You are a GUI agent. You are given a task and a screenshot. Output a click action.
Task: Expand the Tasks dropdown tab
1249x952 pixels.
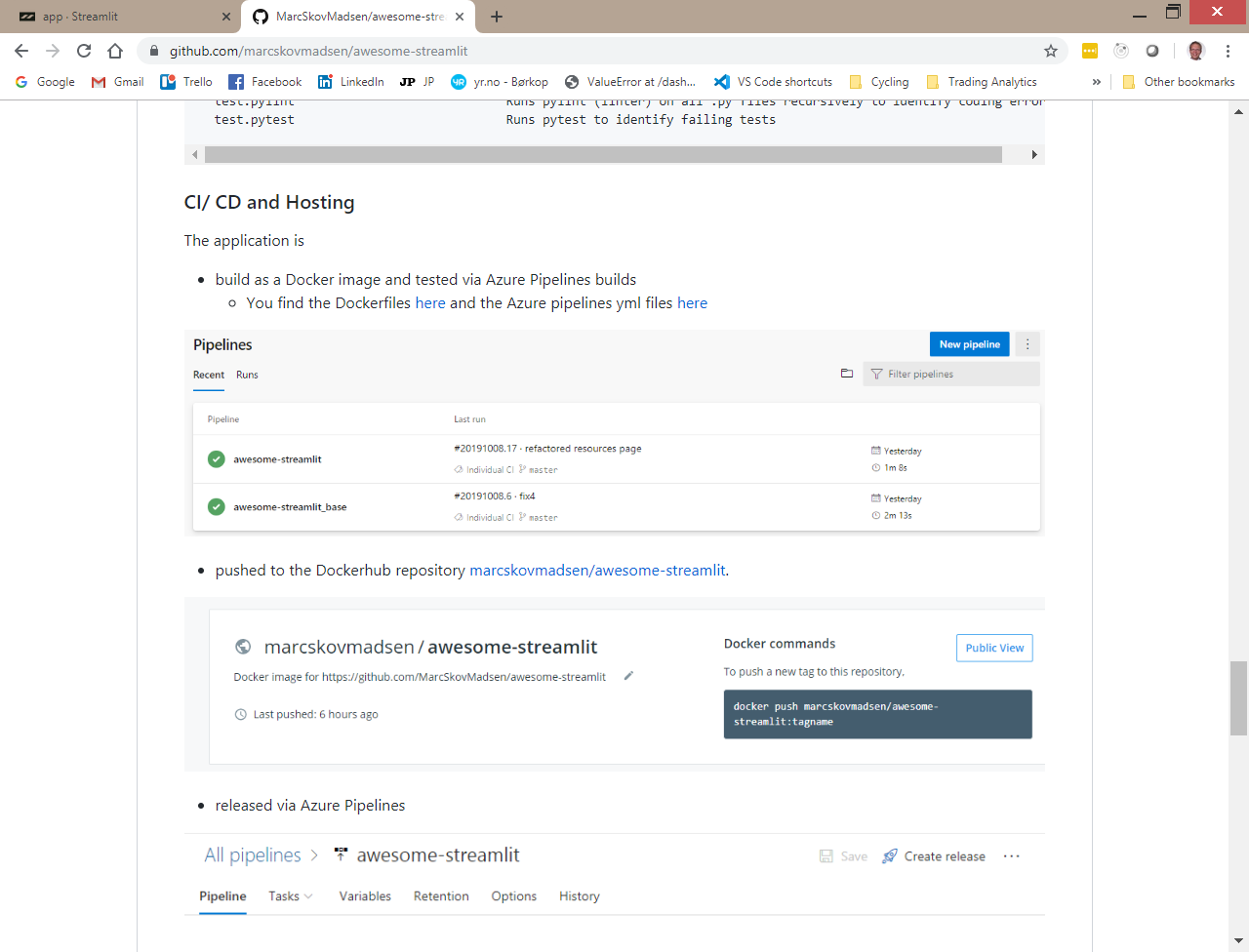click(291, 896)
